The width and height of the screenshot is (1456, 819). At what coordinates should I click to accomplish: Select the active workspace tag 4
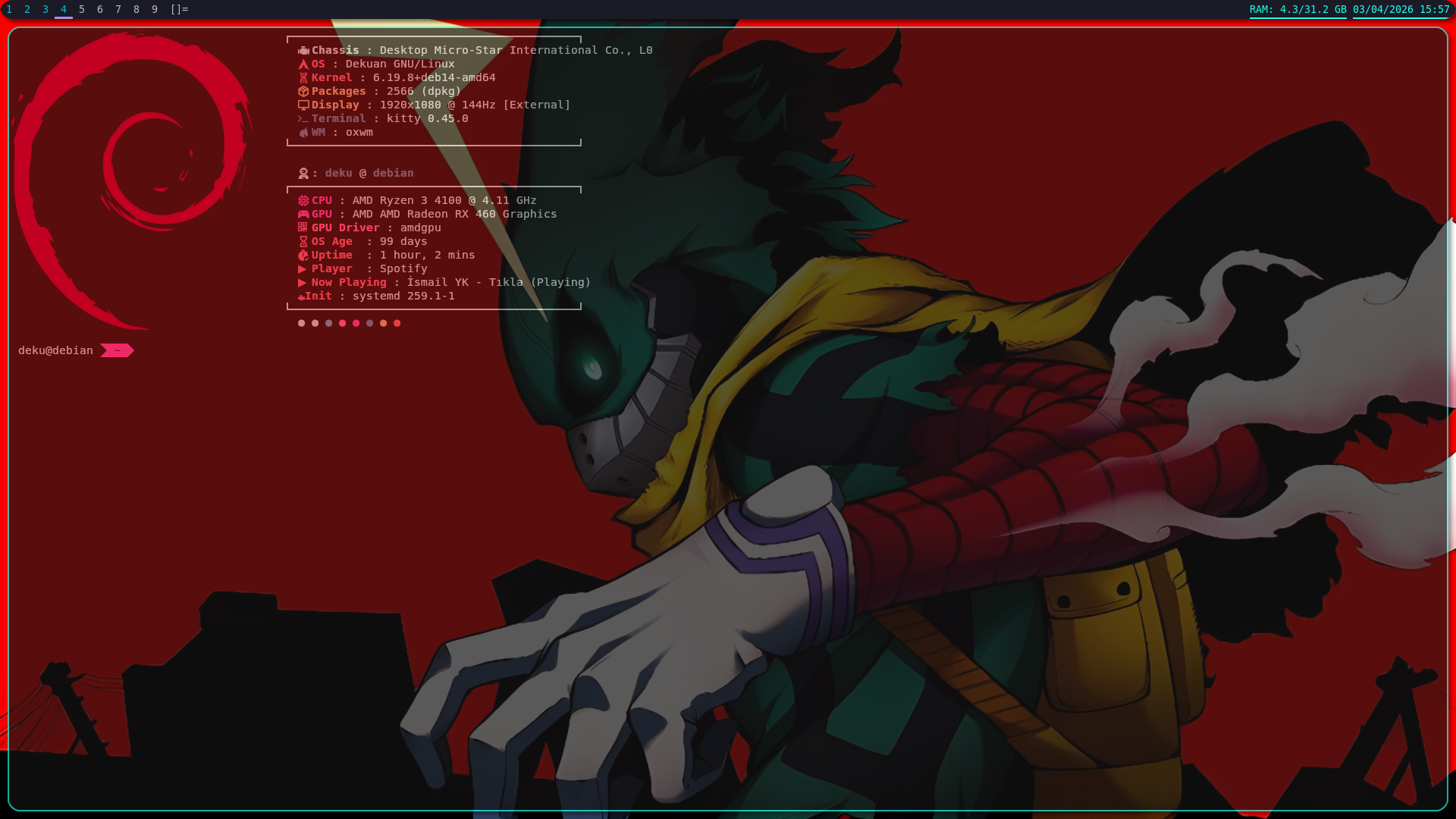coord(64,9)
